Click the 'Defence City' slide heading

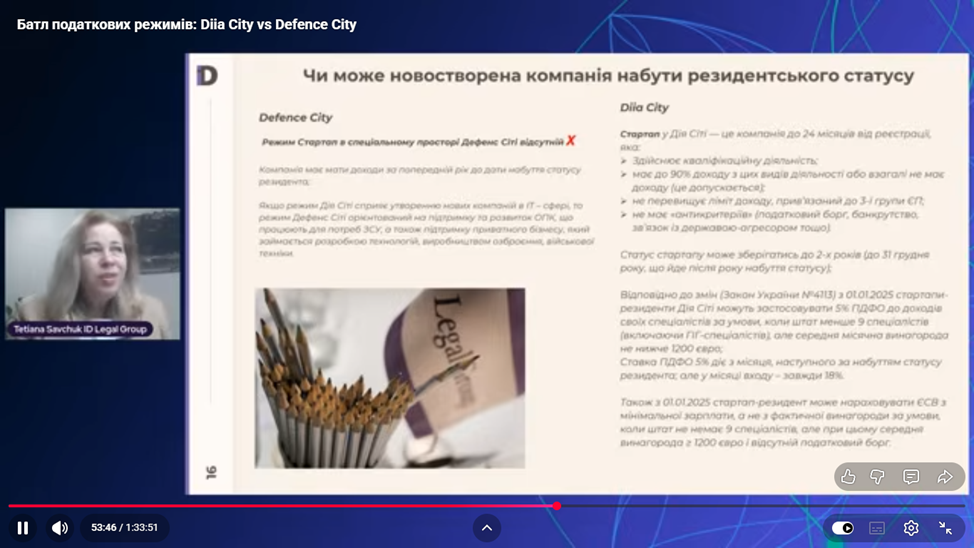tap(295, 118)
